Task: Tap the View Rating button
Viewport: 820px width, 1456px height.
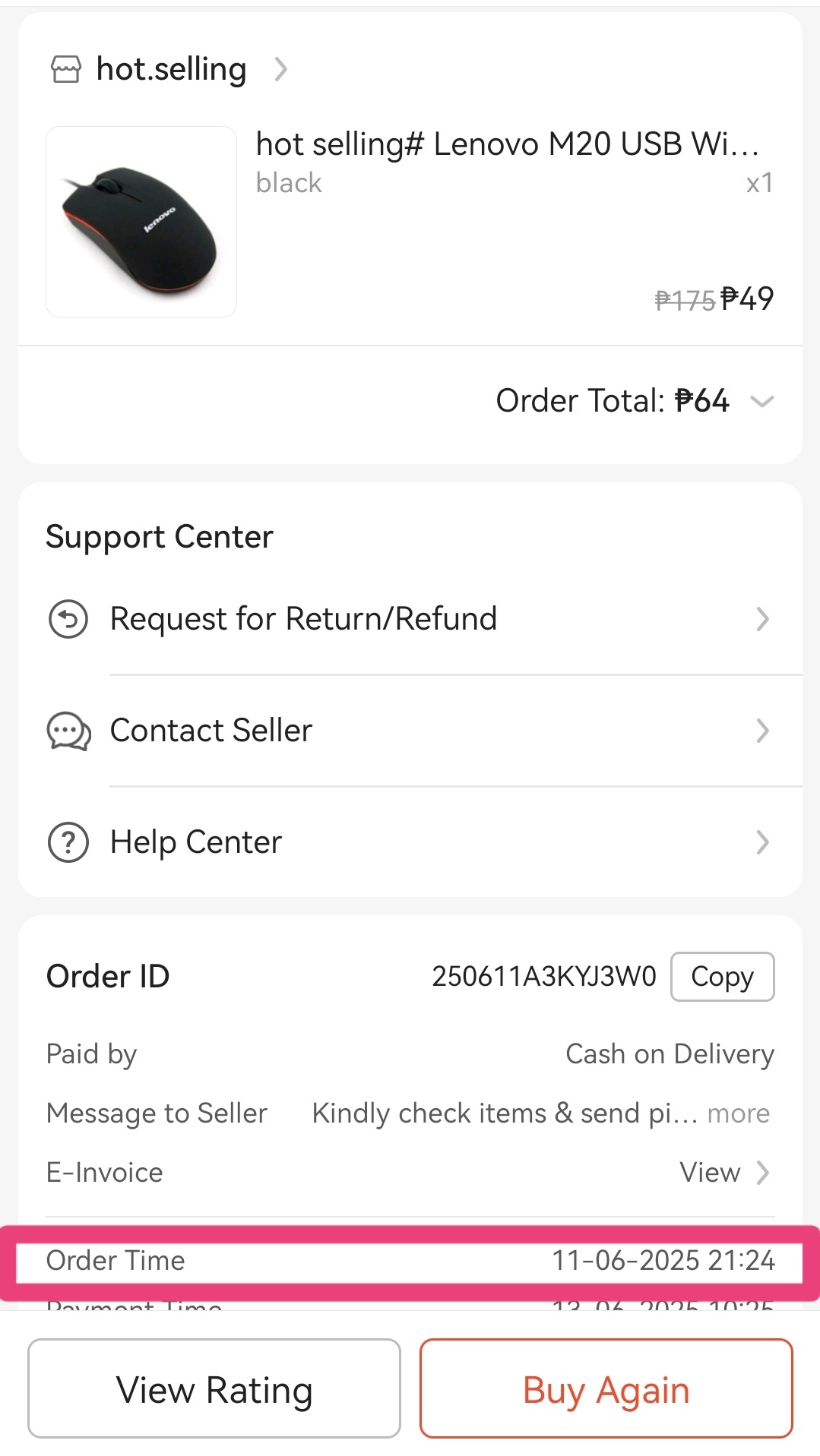Action: (214, 1388)
